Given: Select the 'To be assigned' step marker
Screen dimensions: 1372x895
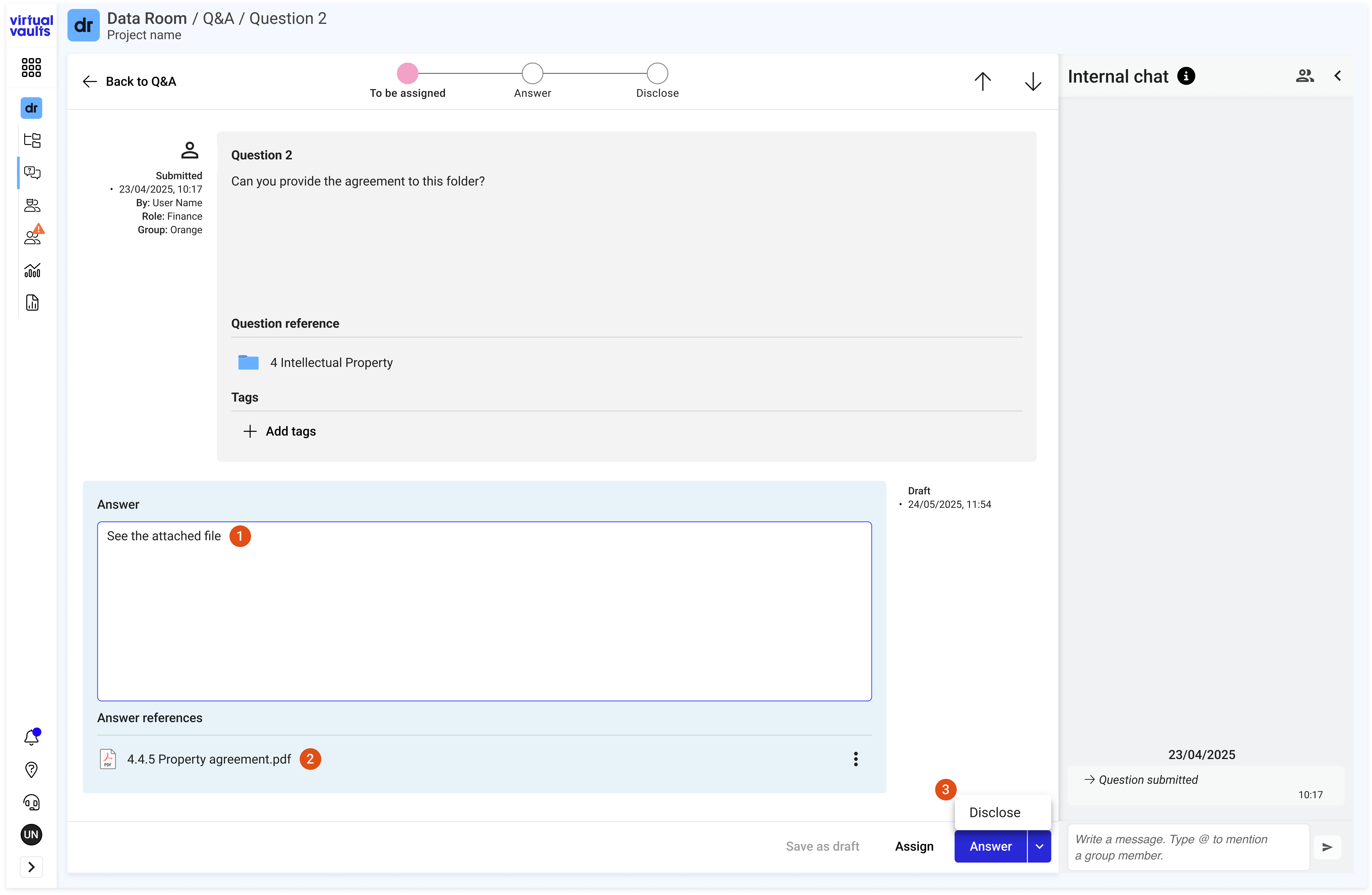Looking at the screenshot, I should click(x=408, y=73).
